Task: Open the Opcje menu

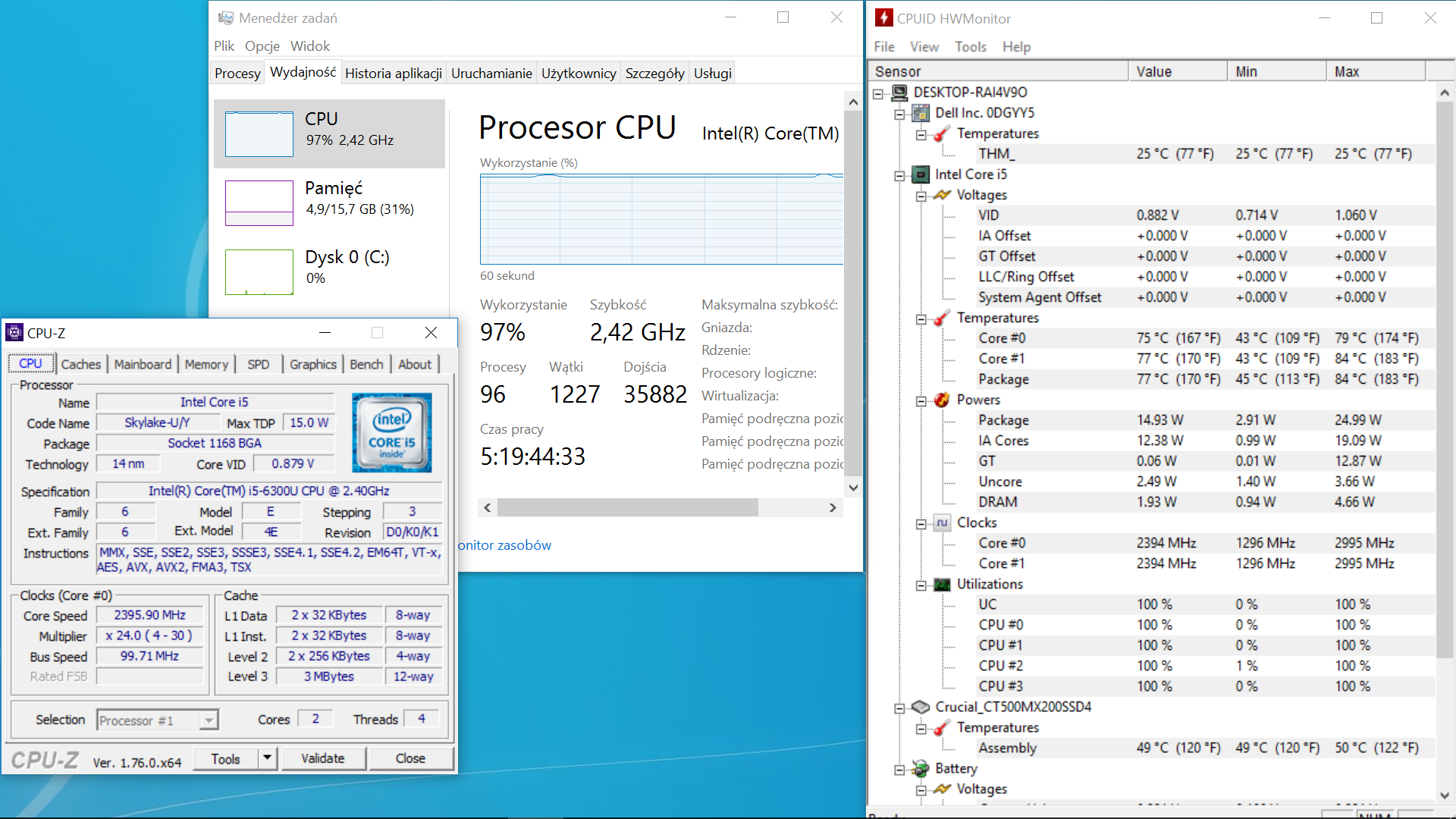Action: [x=262, y=46]
